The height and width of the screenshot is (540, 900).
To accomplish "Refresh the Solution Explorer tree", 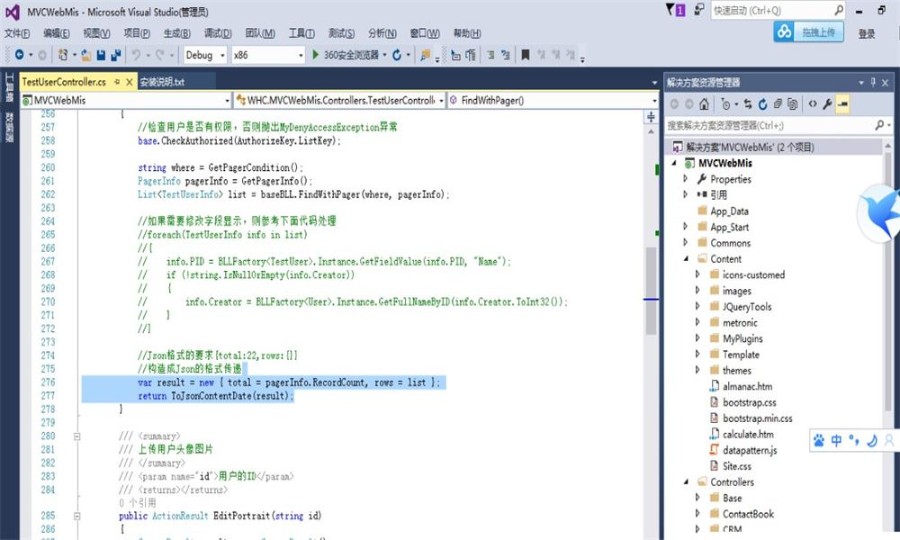I will click(762, 103).
